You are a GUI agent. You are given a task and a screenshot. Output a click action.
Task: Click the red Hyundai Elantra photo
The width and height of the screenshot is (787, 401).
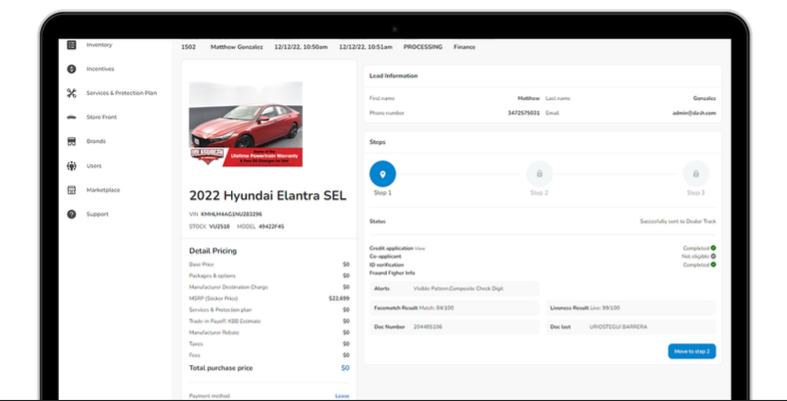(x=246, y=123)
